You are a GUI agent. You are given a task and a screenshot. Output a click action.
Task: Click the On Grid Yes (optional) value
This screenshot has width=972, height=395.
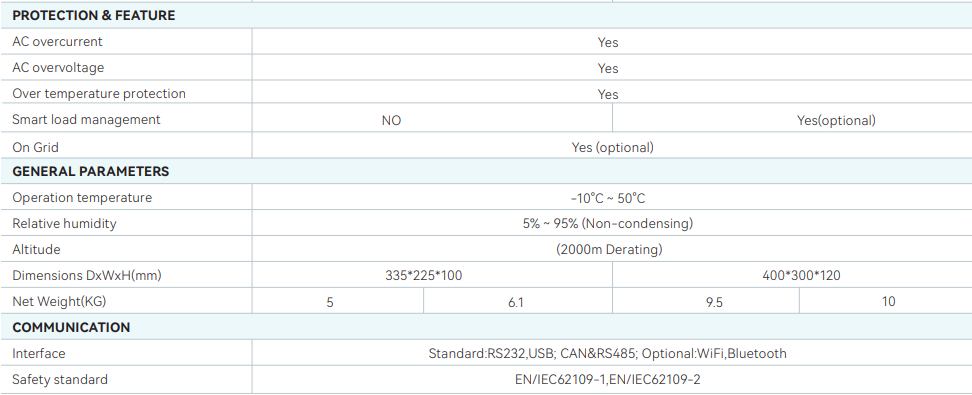tap(612, 148)
